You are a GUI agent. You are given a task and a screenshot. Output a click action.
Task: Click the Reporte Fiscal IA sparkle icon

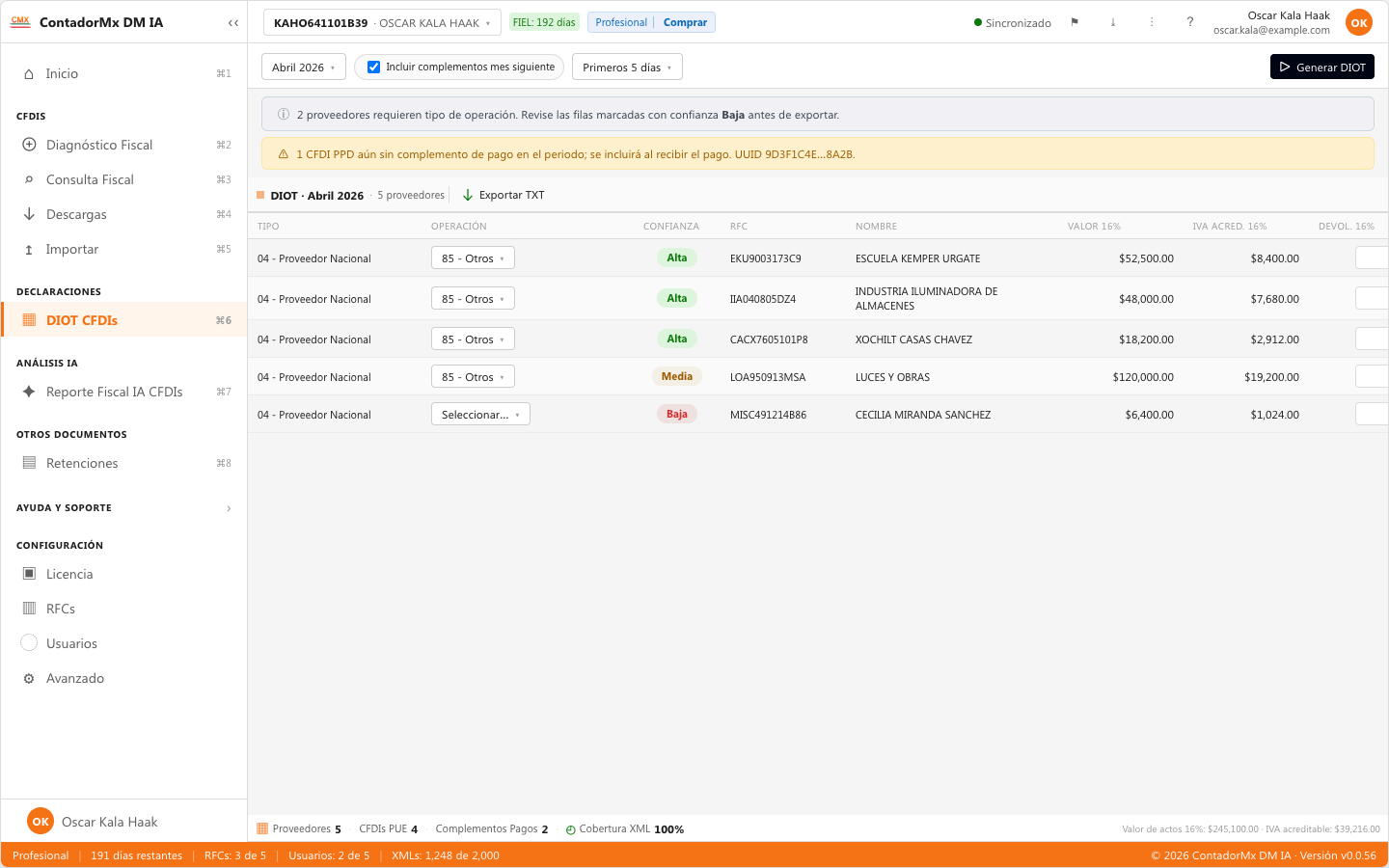pyautogui.click(x=29, y=392)
